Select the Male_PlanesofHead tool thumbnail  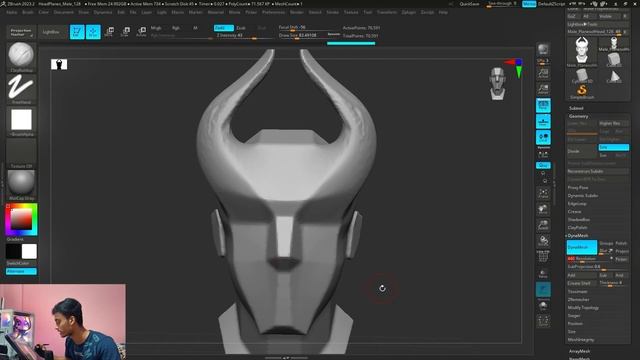click(x=582, y=52)
